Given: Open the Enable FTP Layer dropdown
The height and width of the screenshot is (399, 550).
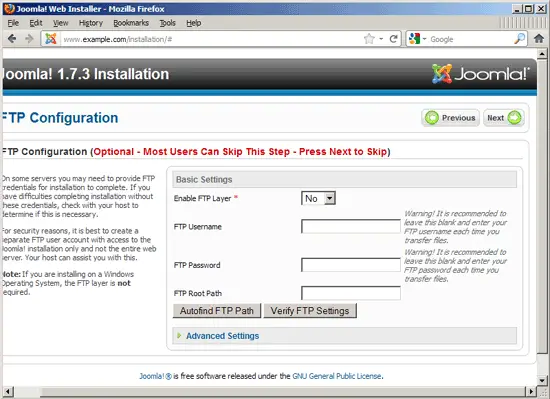Looking at the screenshot, I should (318, 198).
